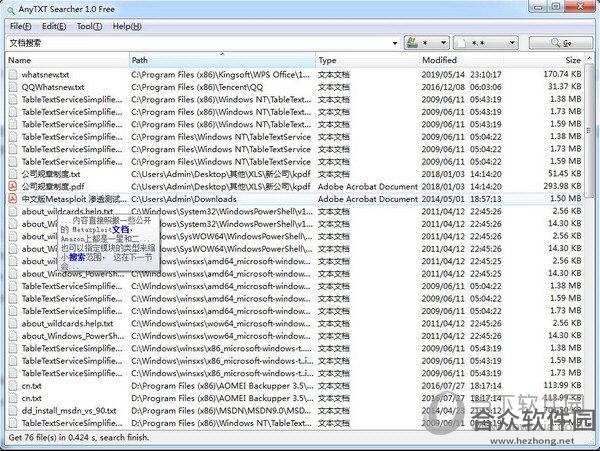Click the PDF icon for 中文版Metasploit row
This screenshot has width=600, height=451.
click(x=13, y=199)
